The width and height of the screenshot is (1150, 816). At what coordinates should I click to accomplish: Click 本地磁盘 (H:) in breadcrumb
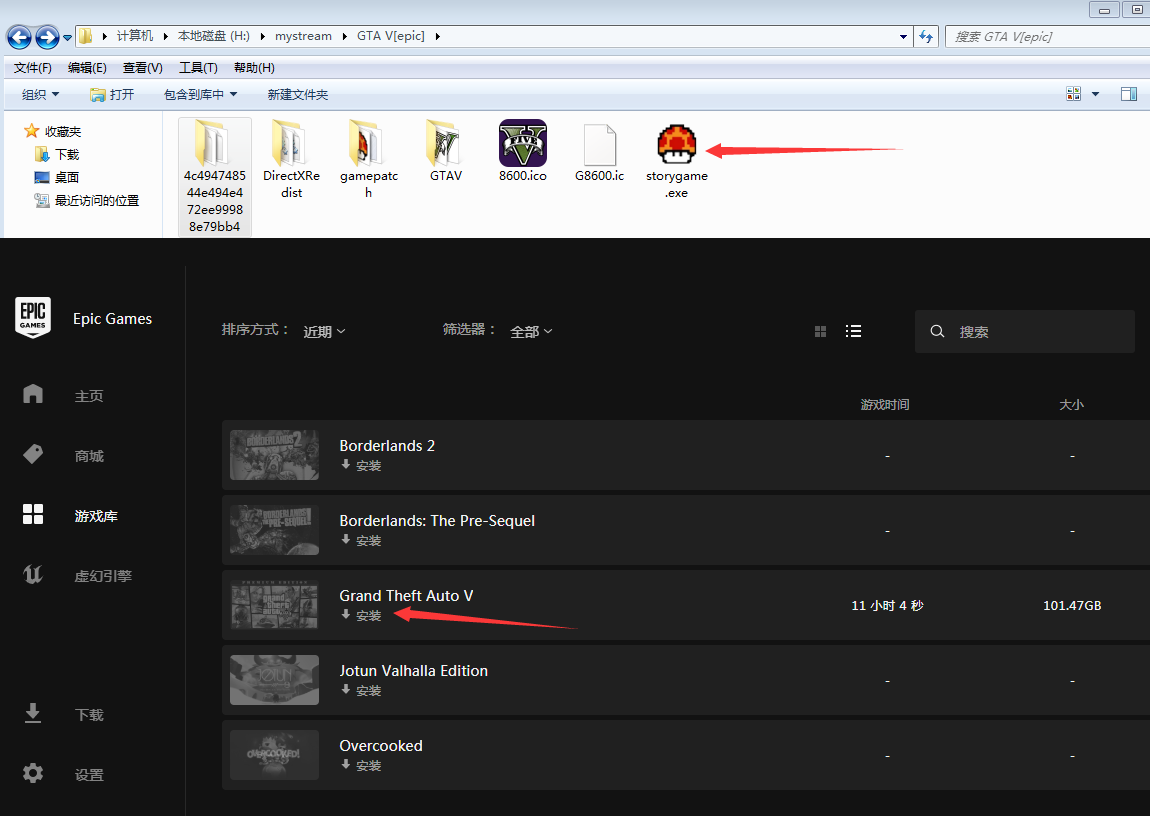213,36
